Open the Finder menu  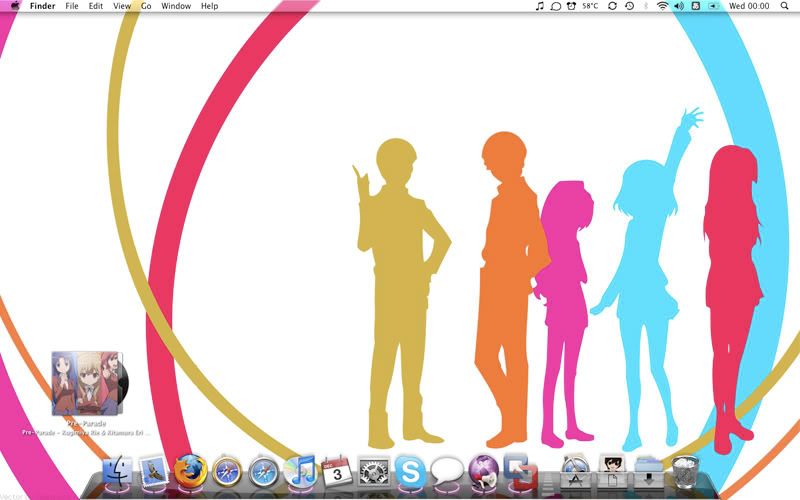[42, 6]
